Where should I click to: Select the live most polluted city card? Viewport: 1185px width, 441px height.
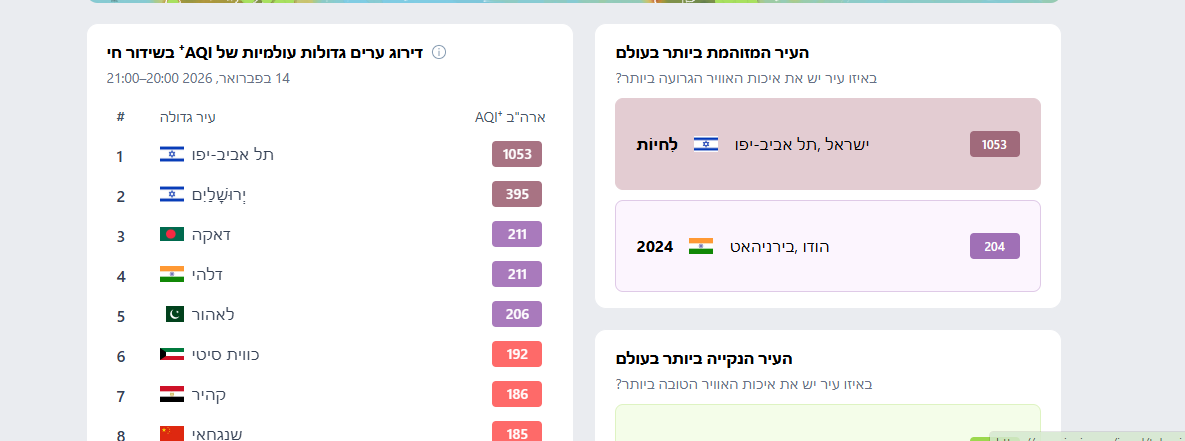click(x=827, y=144)
